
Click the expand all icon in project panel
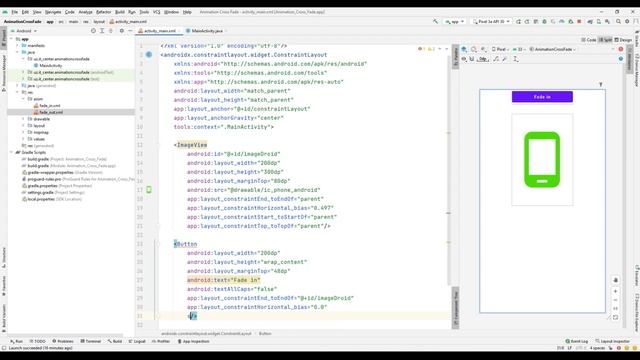[102, 31]
